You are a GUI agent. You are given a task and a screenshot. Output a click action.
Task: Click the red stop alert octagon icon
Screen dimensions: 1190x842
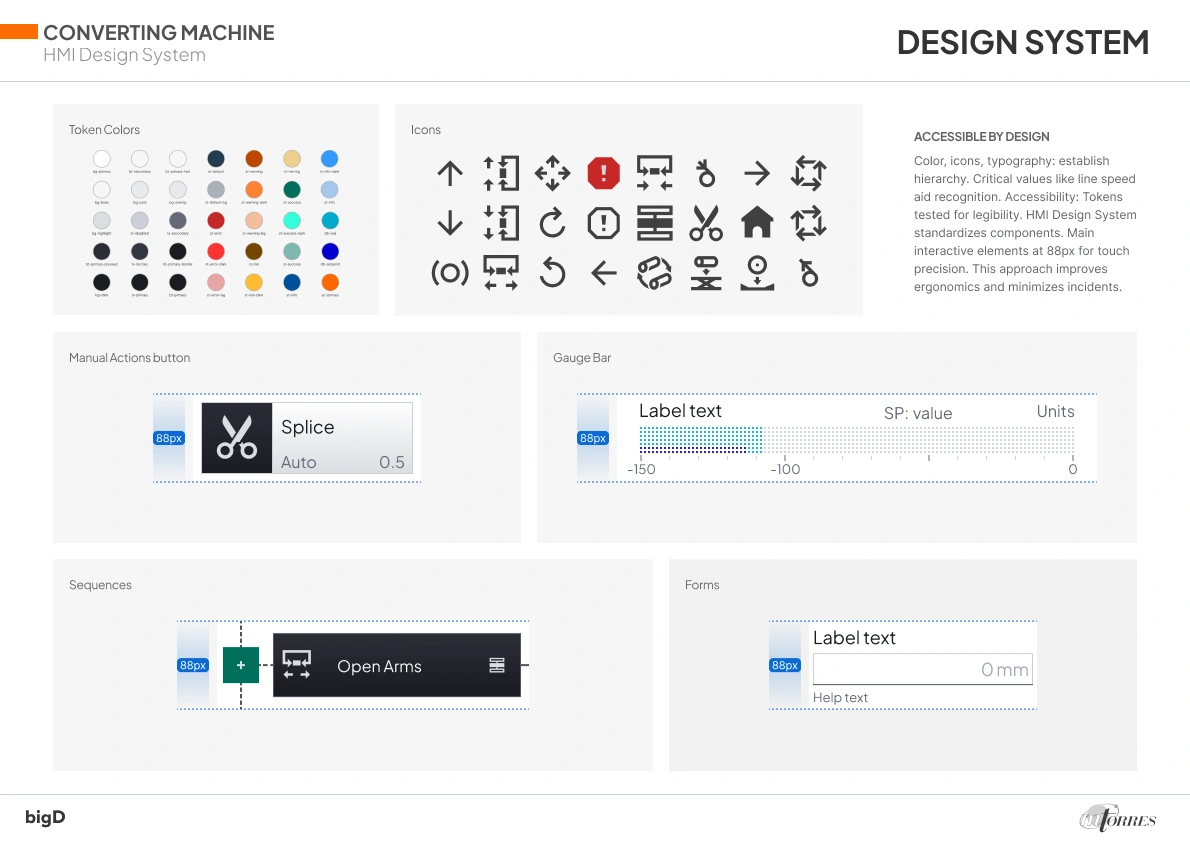(604, 173)
